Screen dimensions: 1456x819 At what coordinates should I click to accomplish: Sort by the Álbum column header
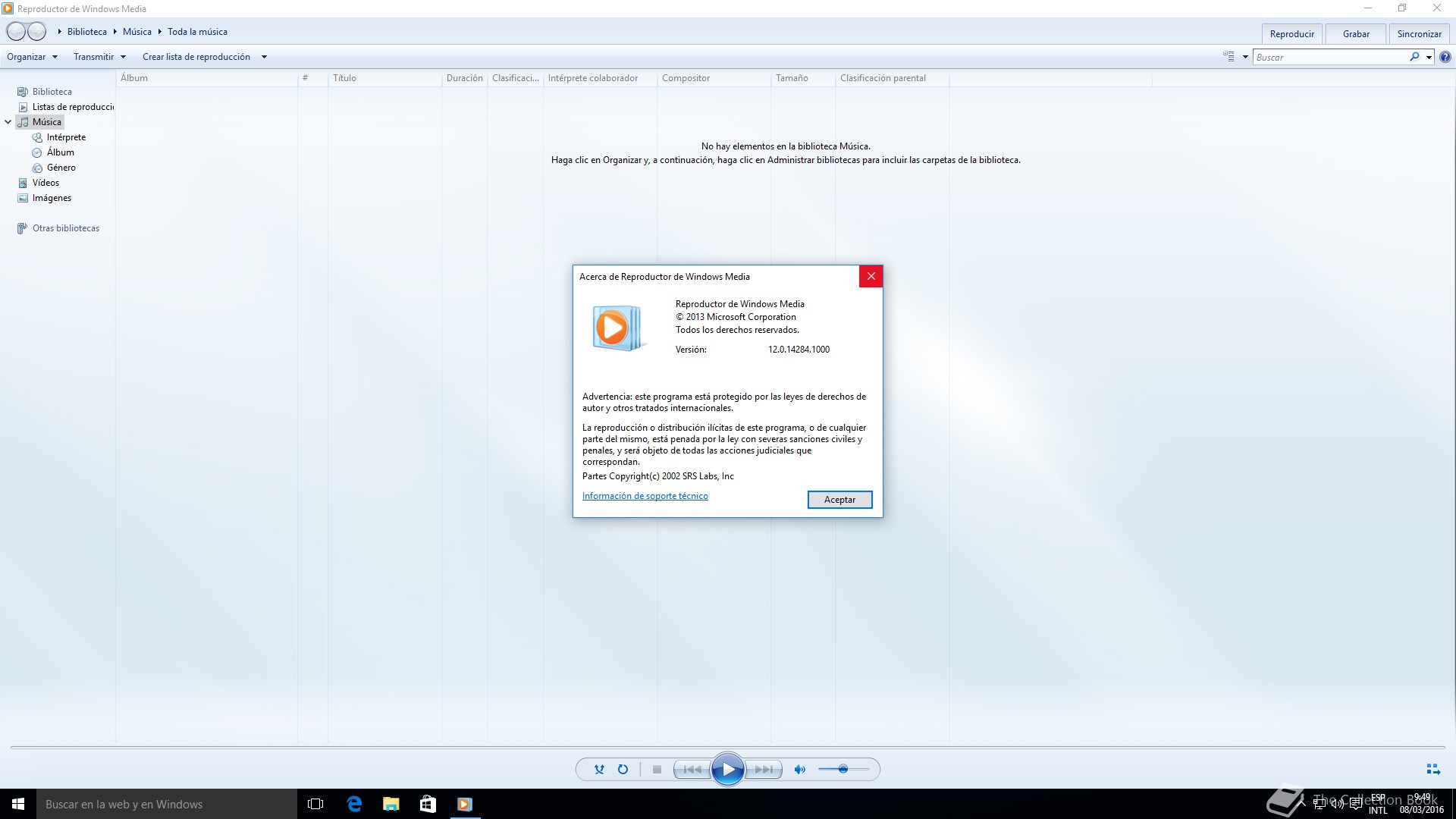[x=206, y=78]
